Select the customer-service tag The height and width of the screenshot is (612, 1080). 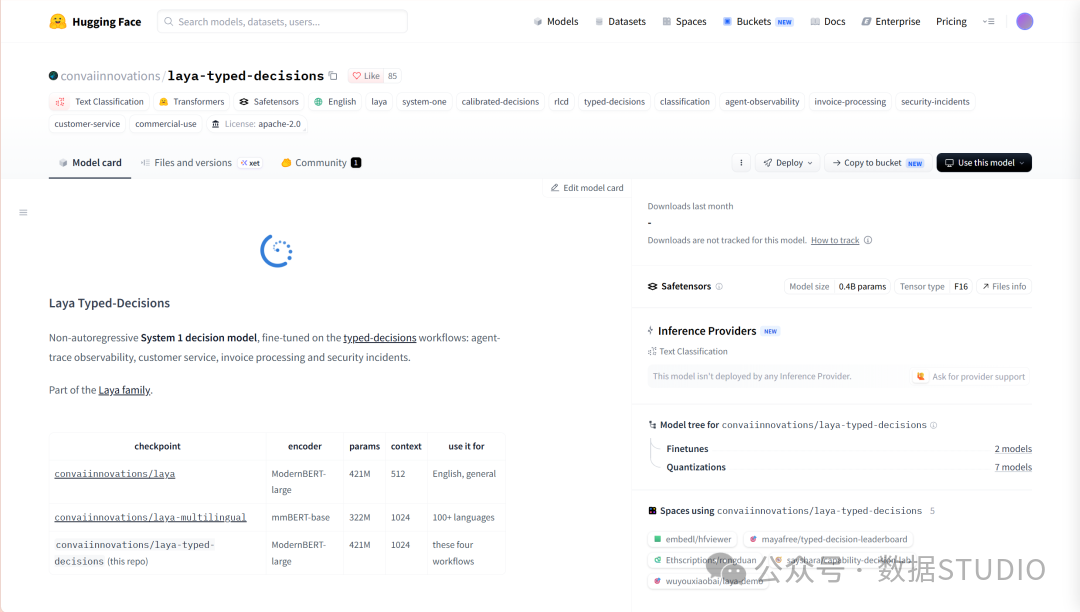(x=87, y=124)
